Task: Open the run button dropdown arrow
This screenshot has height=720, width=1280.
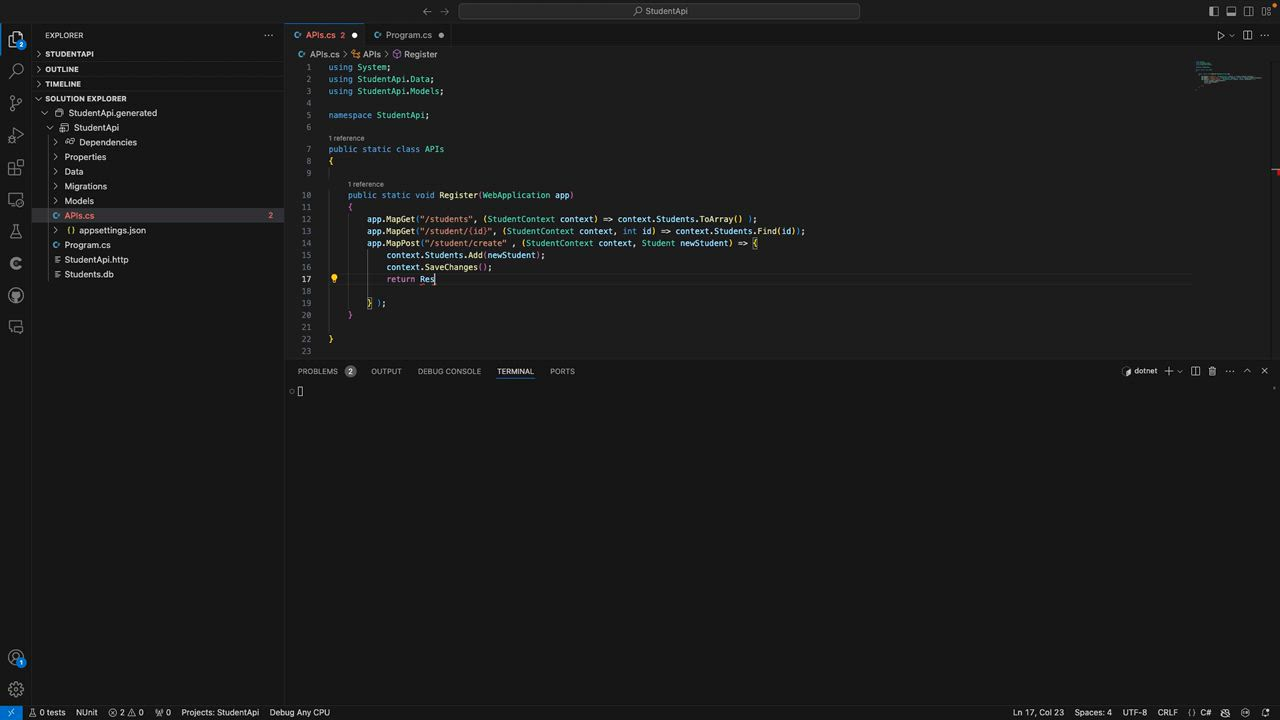Action: click(1232, 35)
